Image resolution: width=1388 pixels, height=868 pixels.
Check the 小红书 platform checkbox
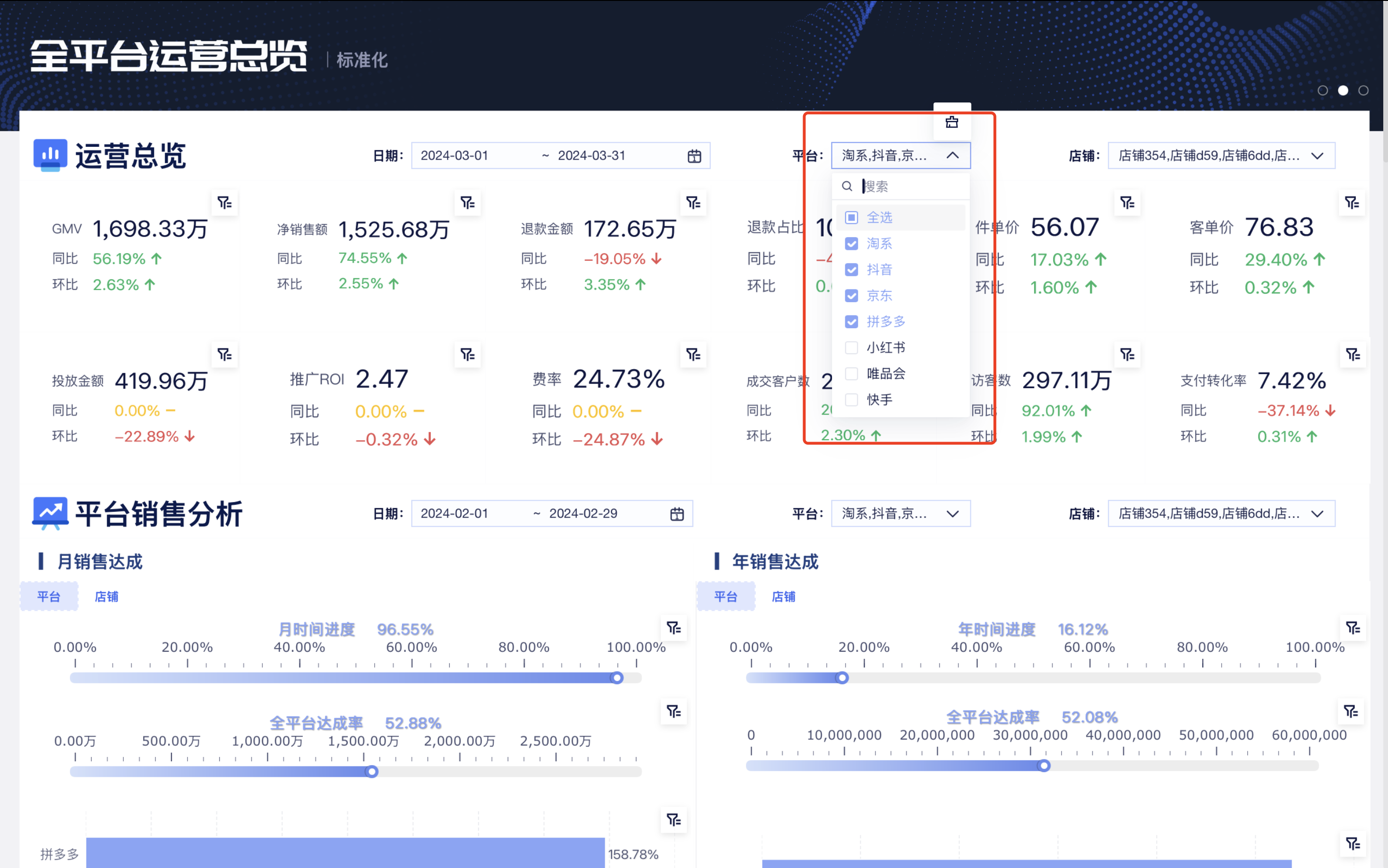point(851,347)
